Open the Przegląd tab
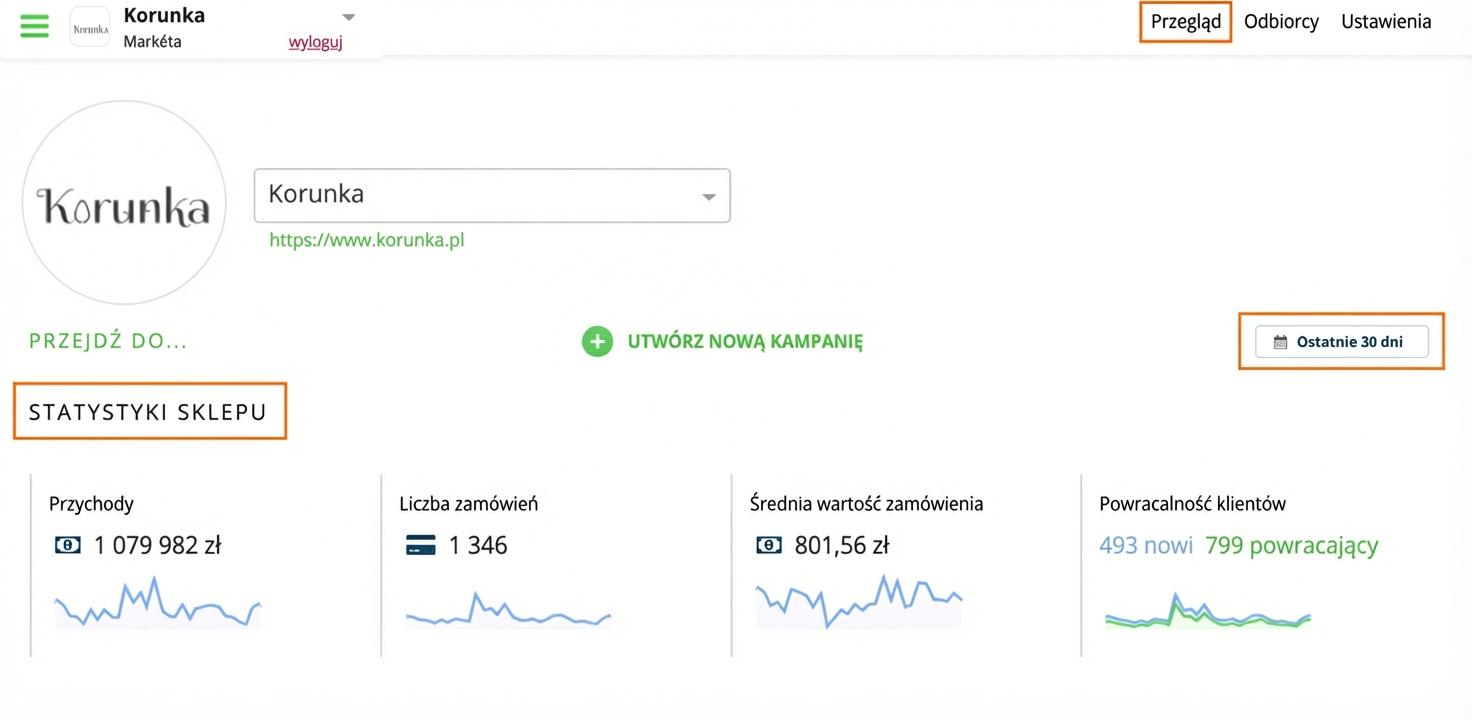 pos(1185,22)
